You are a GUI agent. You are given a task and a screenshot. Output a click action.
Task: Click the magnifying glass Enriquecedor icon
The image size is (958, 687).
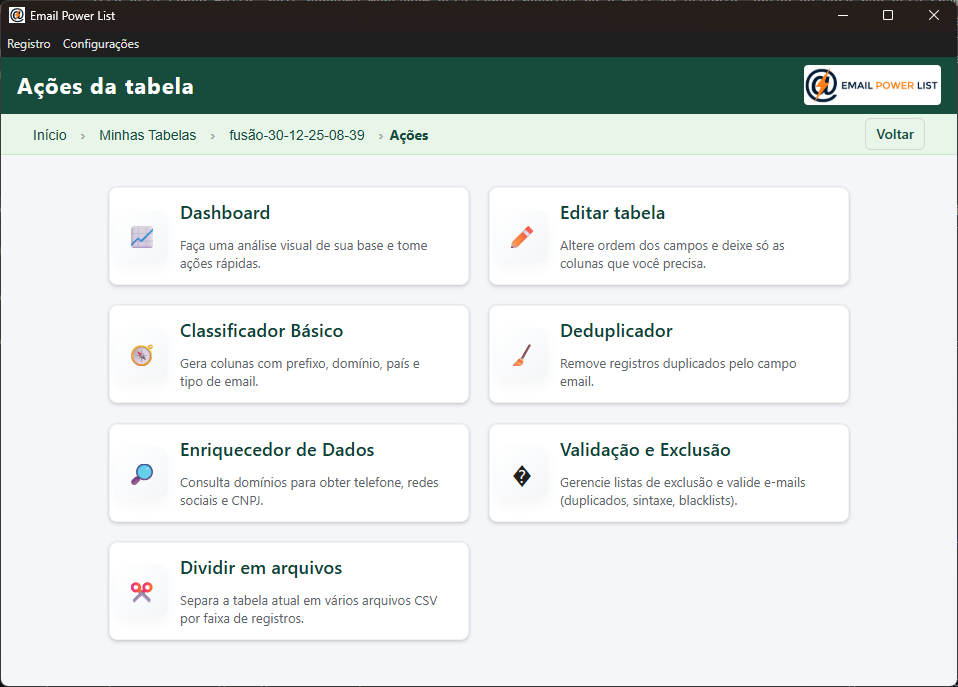(142, 474)
